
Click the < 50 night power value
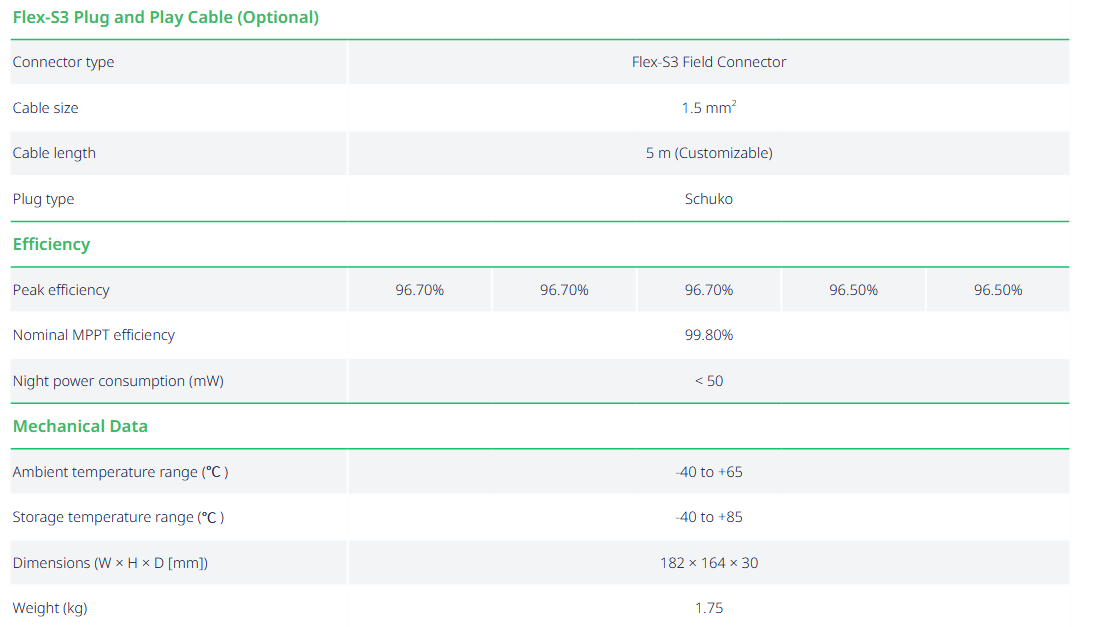[708, 381]
